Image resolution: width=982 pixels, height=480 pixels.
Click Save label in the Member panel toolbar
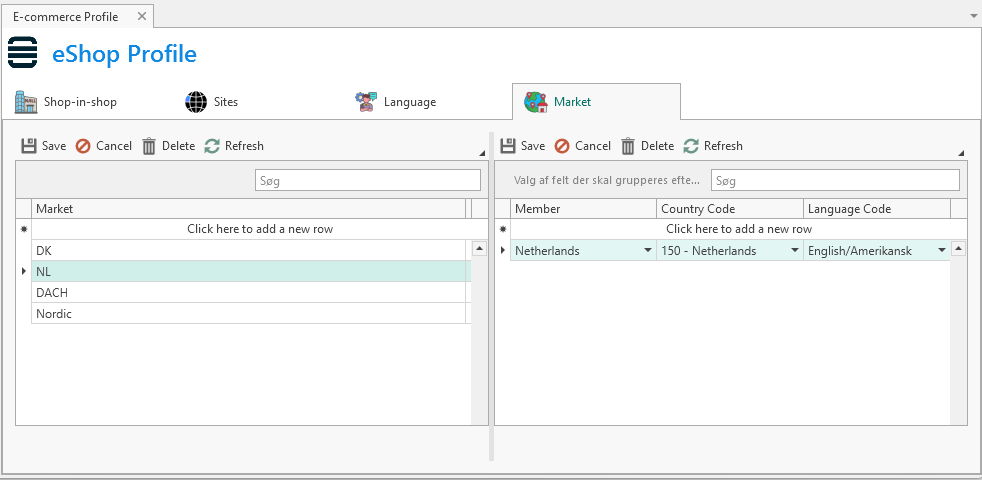point(533,146)
